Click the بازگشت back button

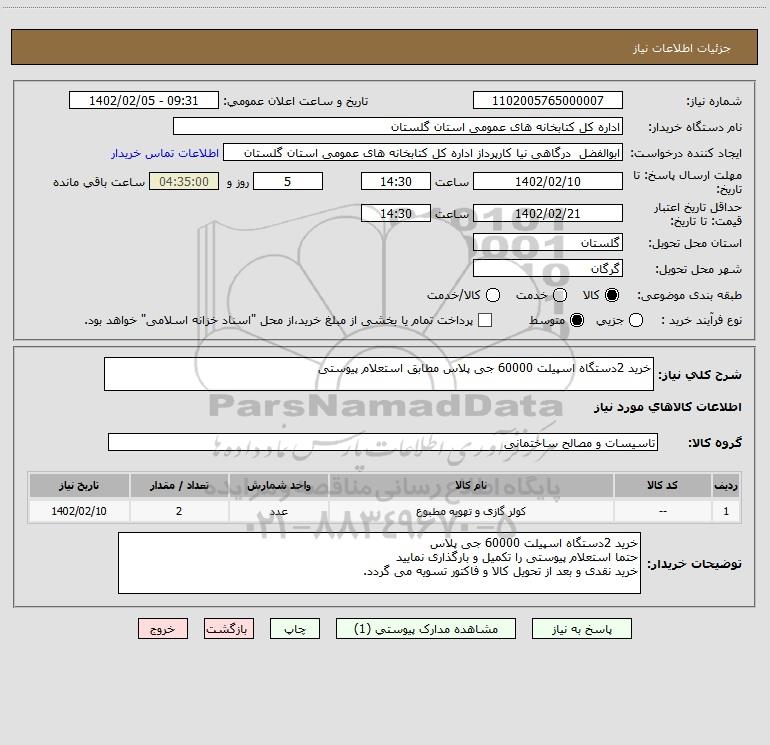tap(229, 629)
